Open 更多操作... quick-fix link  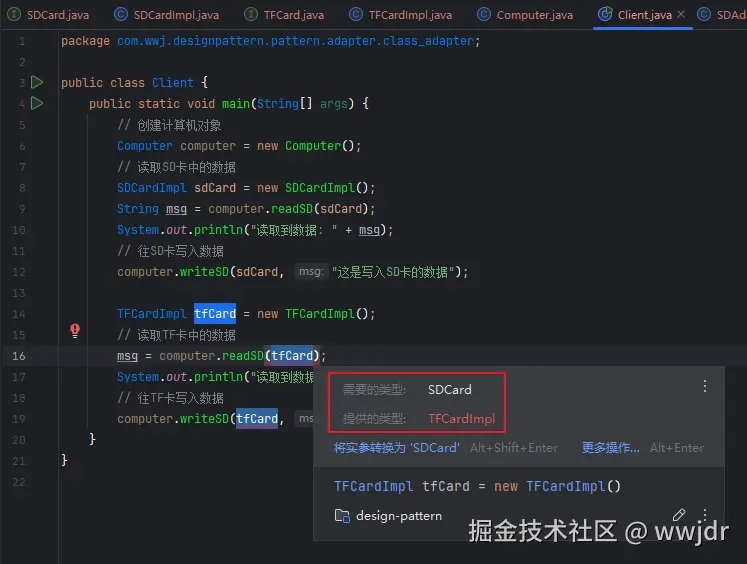(610, 448)
